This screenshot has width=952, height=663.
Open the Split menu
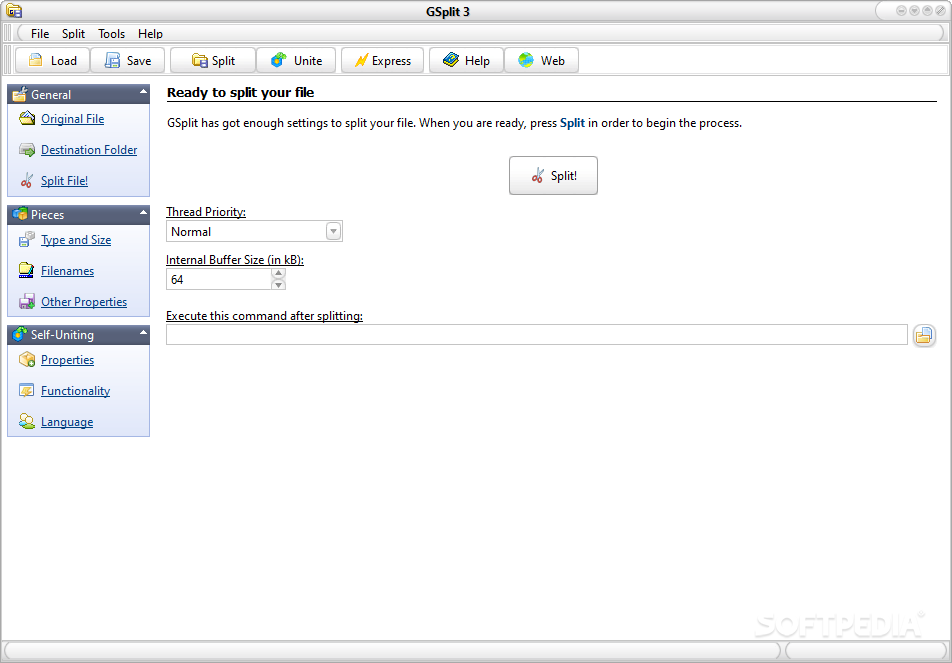(73, 34)
